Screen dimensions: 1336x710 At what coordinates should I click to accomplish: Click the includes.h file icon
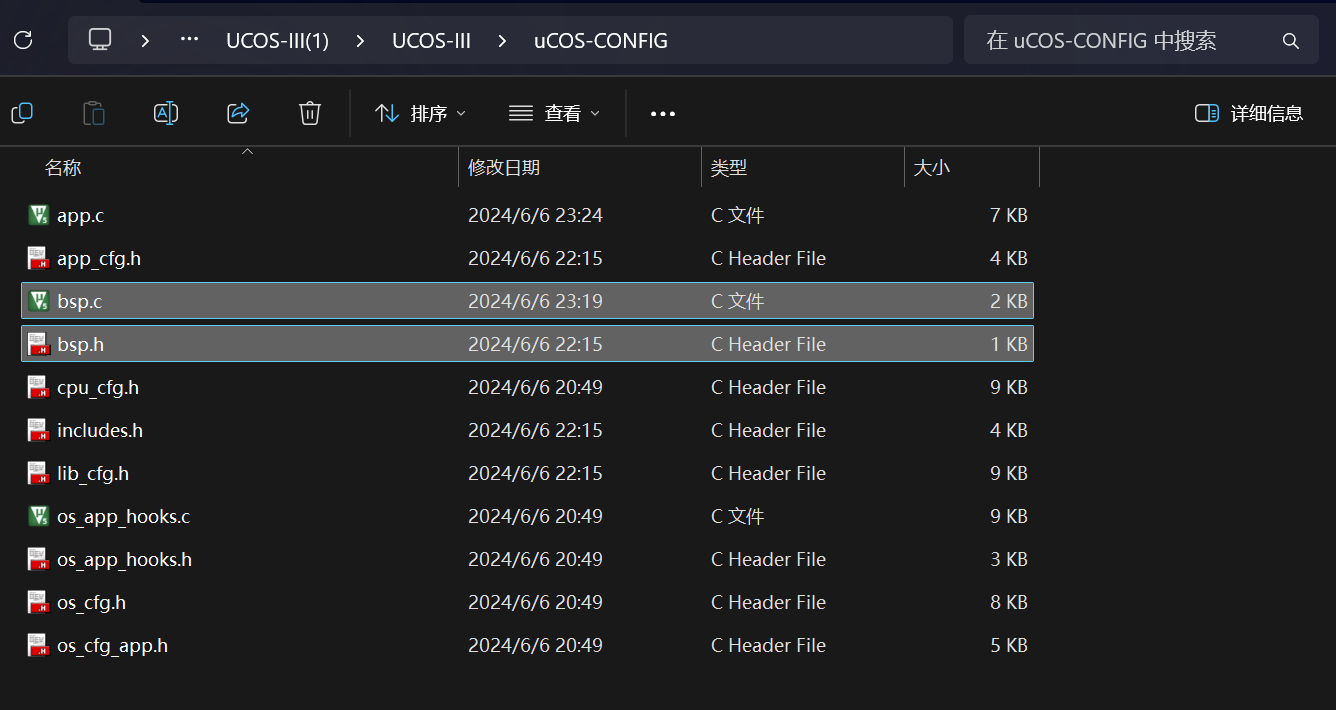(x=39, y=430)
